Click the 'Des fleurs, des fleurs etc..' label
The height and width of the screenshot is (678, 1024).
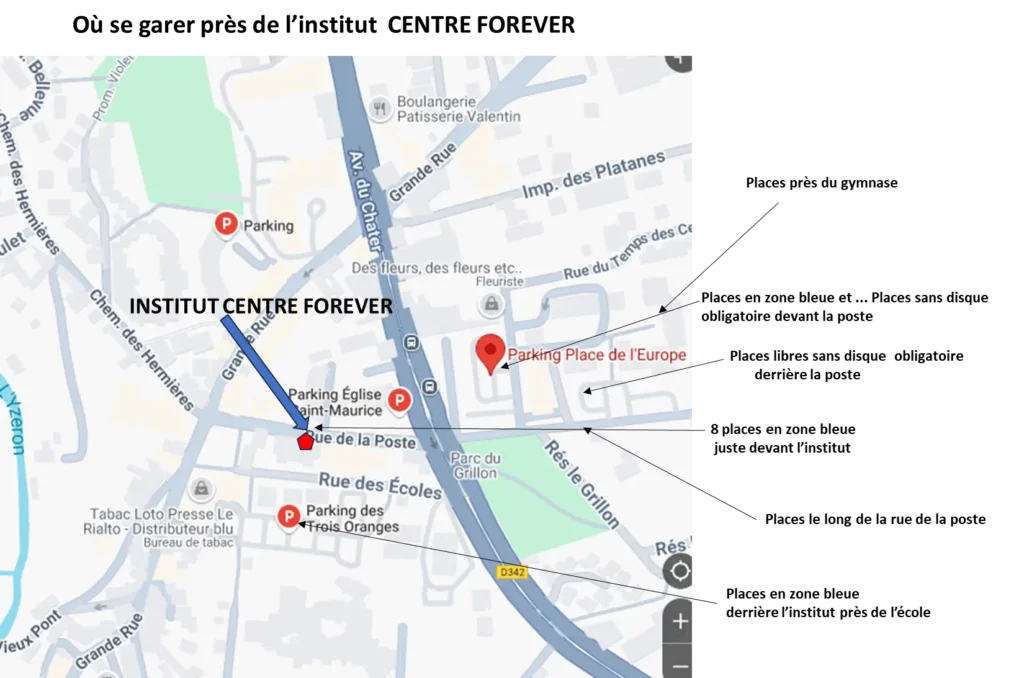pos(437,268)
